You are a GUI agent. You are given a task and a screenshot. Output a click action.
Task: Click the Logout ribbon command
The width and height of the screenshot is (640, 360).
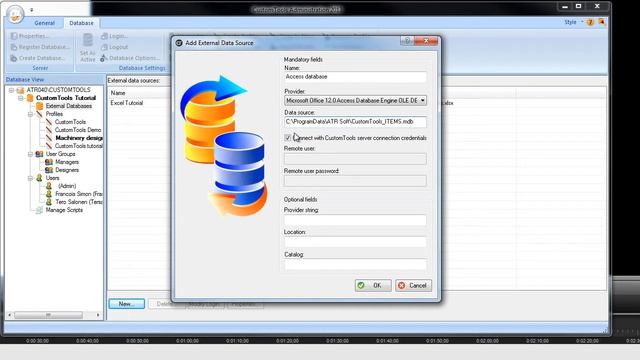(114, 47)
